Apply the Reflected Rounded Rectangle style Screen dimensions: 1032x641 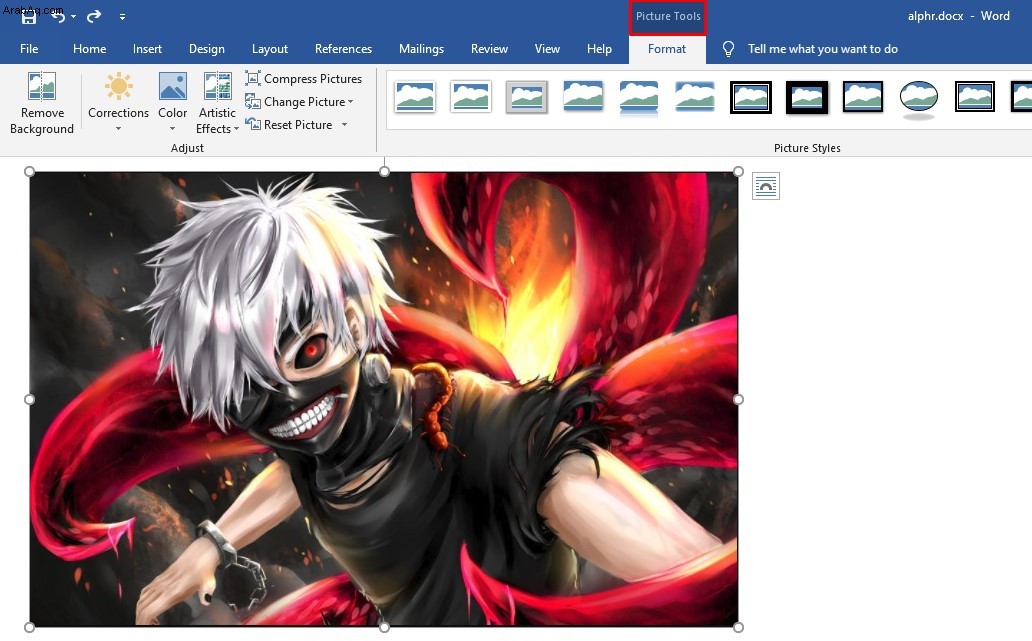click(639, 99)
